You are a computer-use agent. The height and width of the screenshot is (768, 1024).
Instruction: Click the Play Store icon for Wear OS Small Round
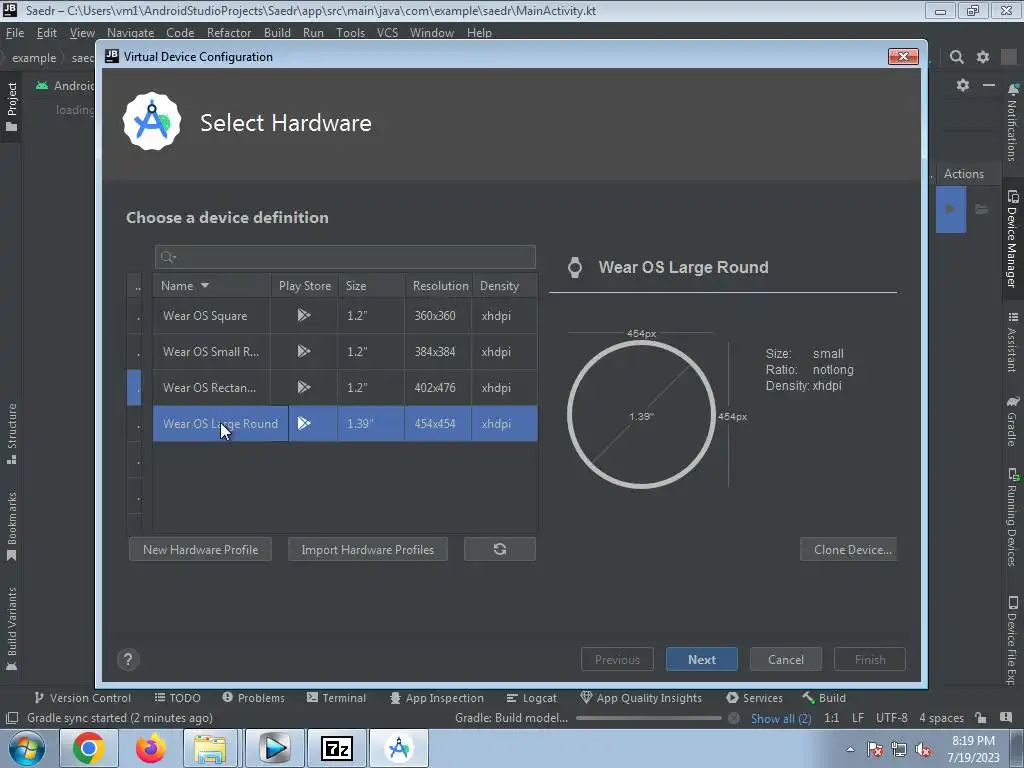tap(304, 351)
